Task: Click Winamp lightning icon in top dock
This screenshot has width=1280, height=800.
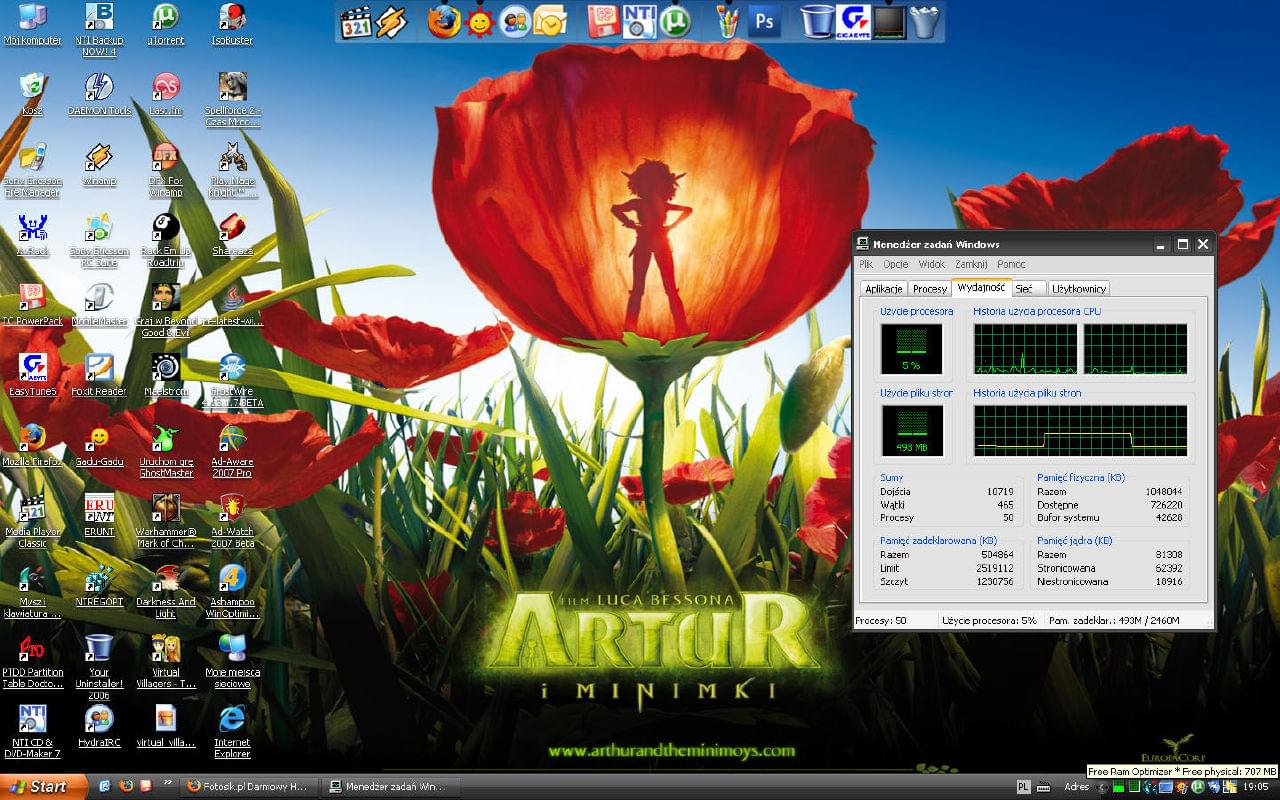Action: [x=391, y=21]
